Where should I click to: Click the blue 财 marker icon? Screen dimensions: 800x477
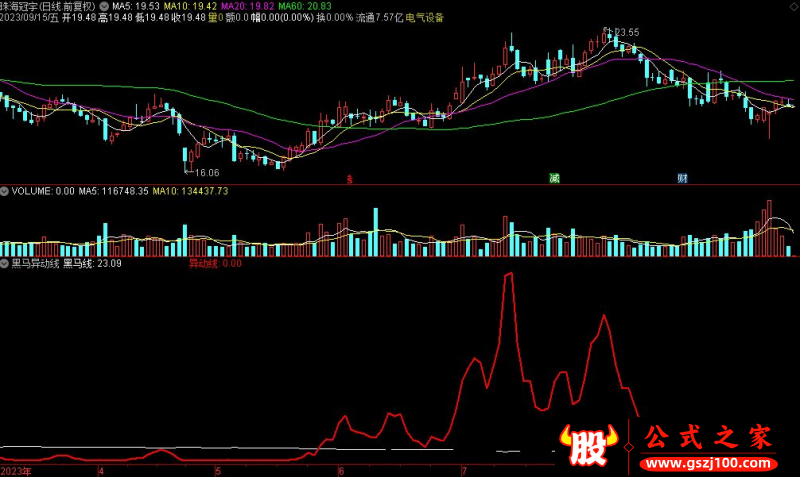[682, 178]
